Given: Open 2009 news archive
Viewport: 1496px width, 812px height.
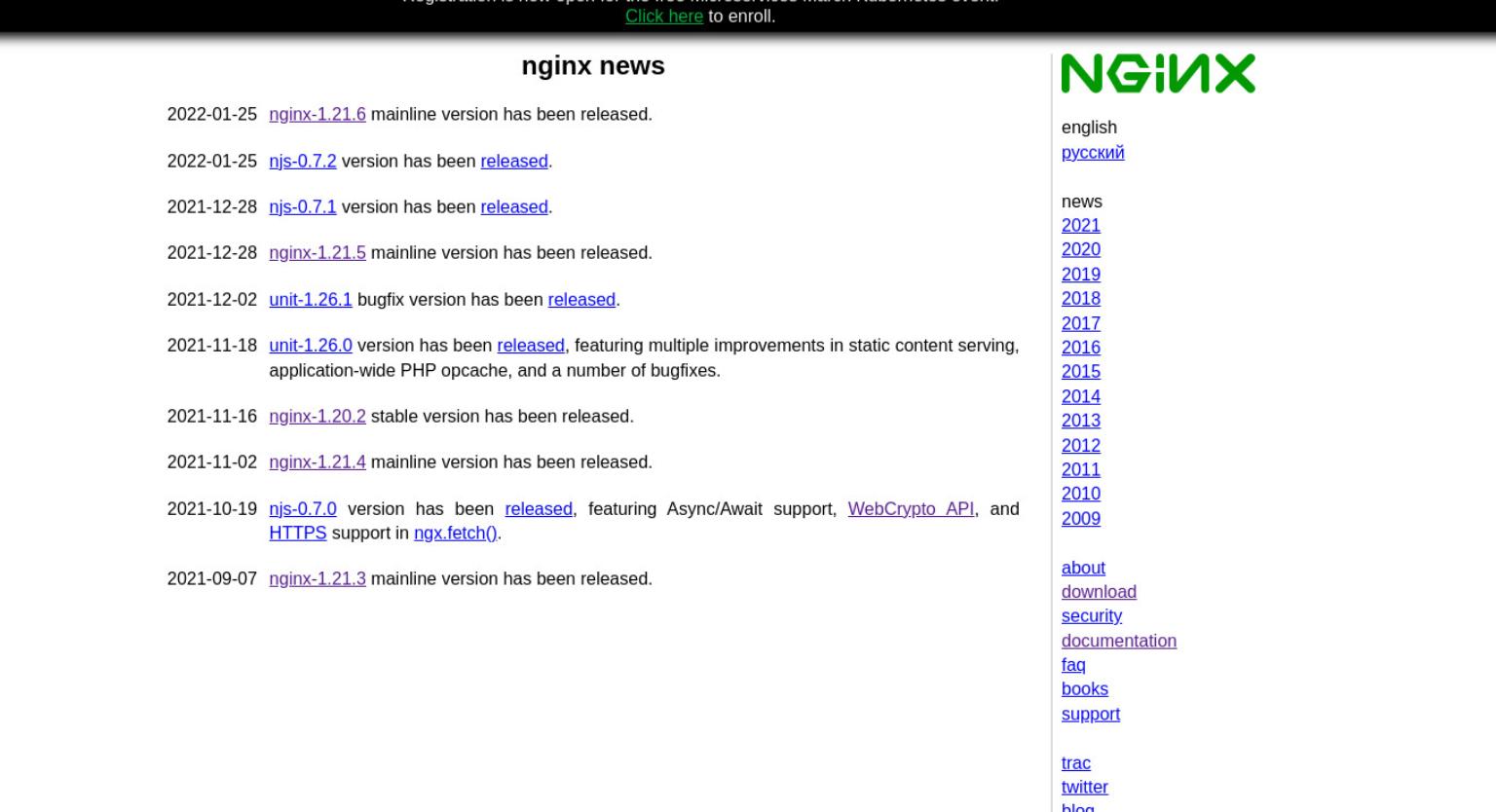Looking at the screenshot, I should (1081, 519).
